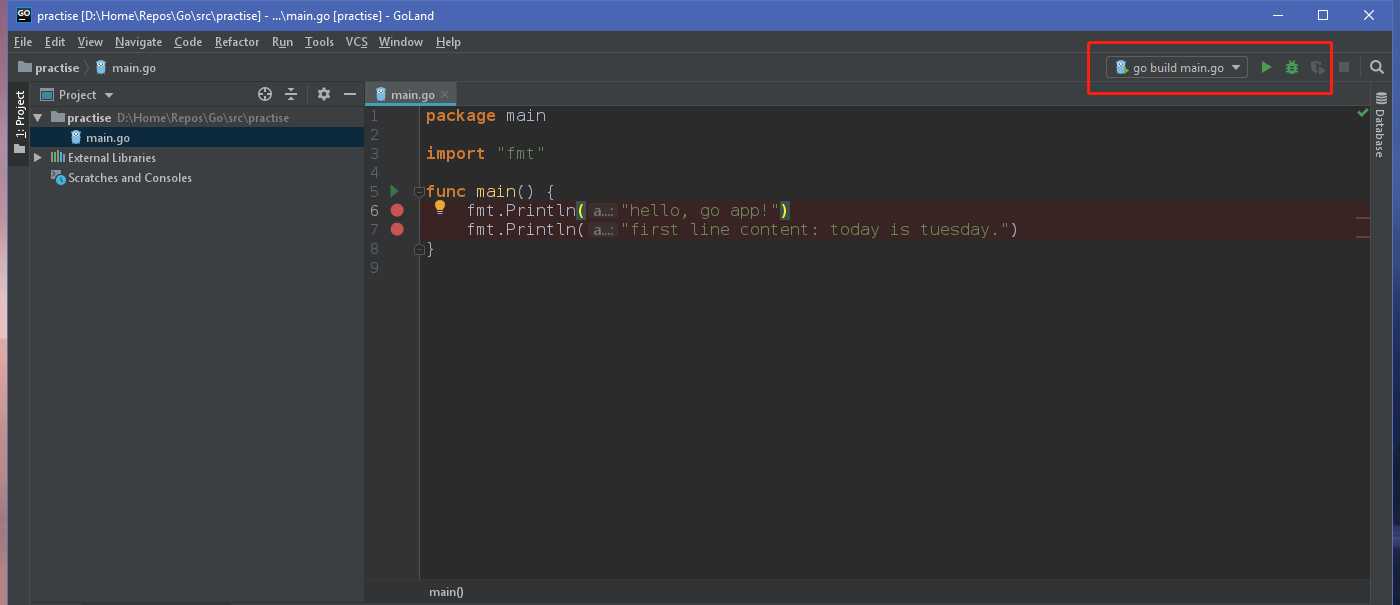This screenshot has width=1400, height=605.
Task: Click the External Libraries label
Action: 112,158
